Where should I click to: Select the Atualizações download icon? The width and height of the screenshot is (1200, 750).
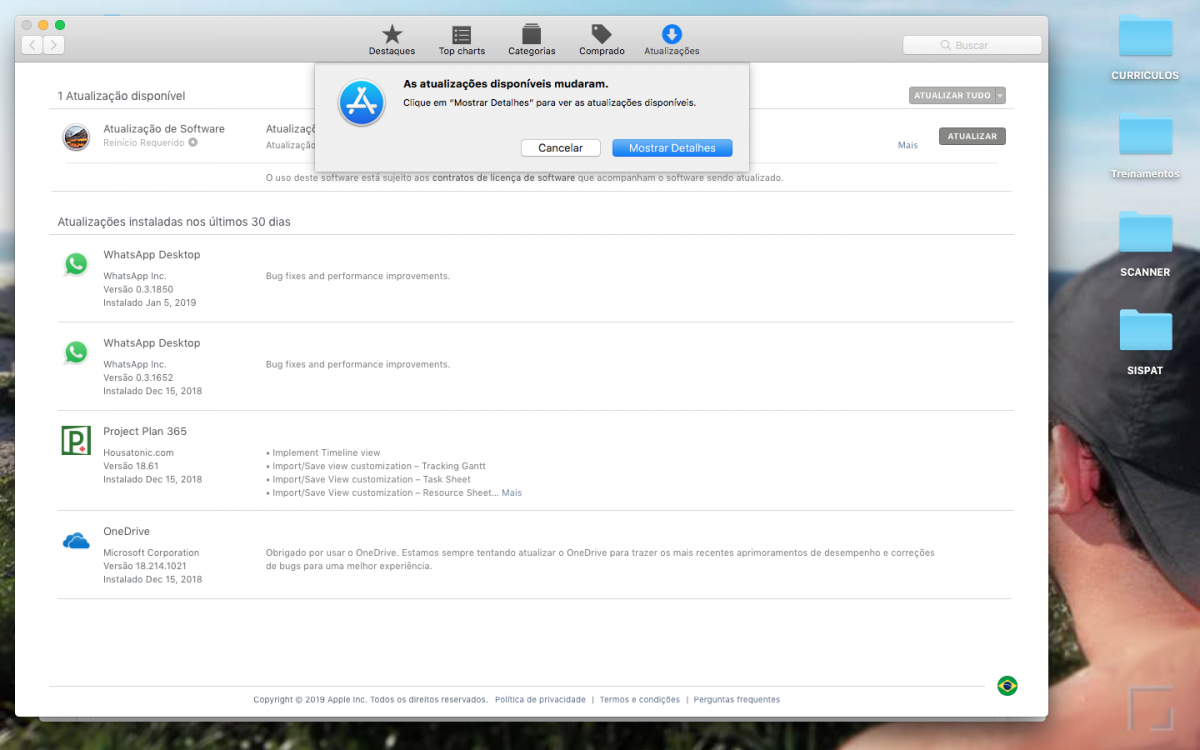[x=672, y=35]
